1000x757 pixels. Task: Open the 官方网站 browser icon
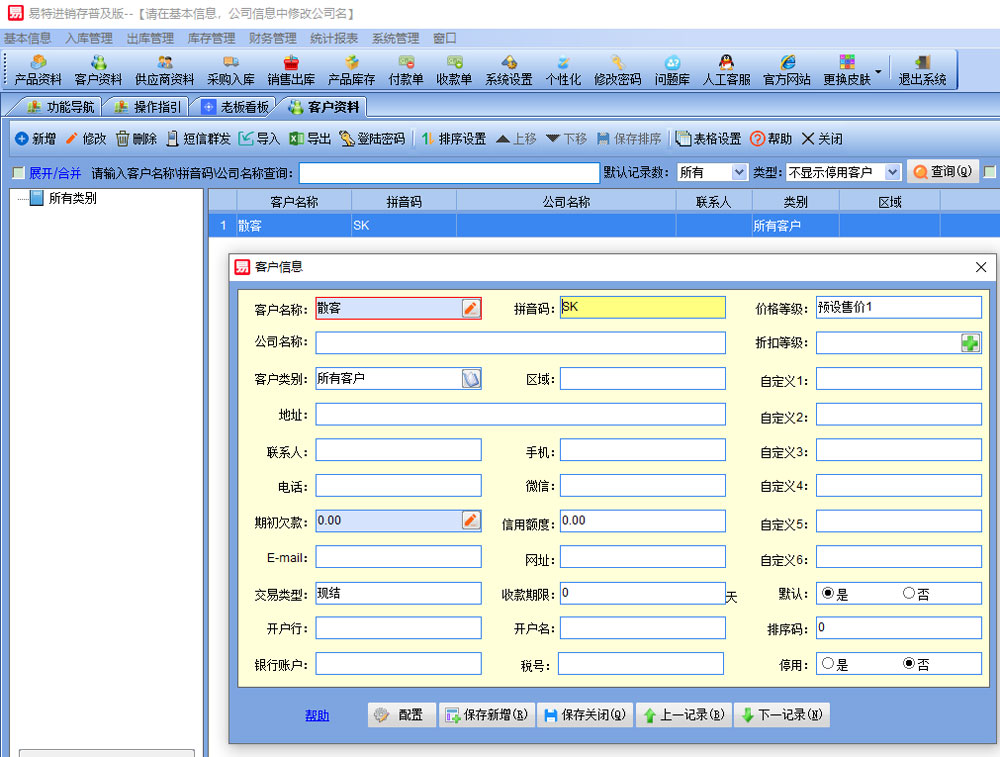click(787, 69)
